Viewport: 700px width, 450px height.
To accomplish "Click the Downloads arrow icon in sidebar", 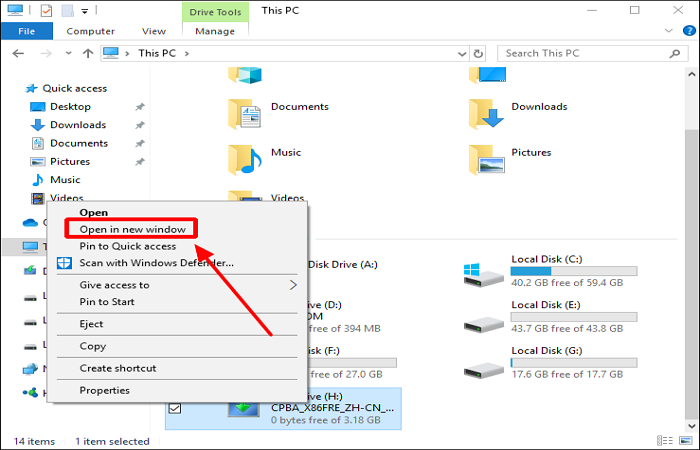I will [x=38, y=125].
